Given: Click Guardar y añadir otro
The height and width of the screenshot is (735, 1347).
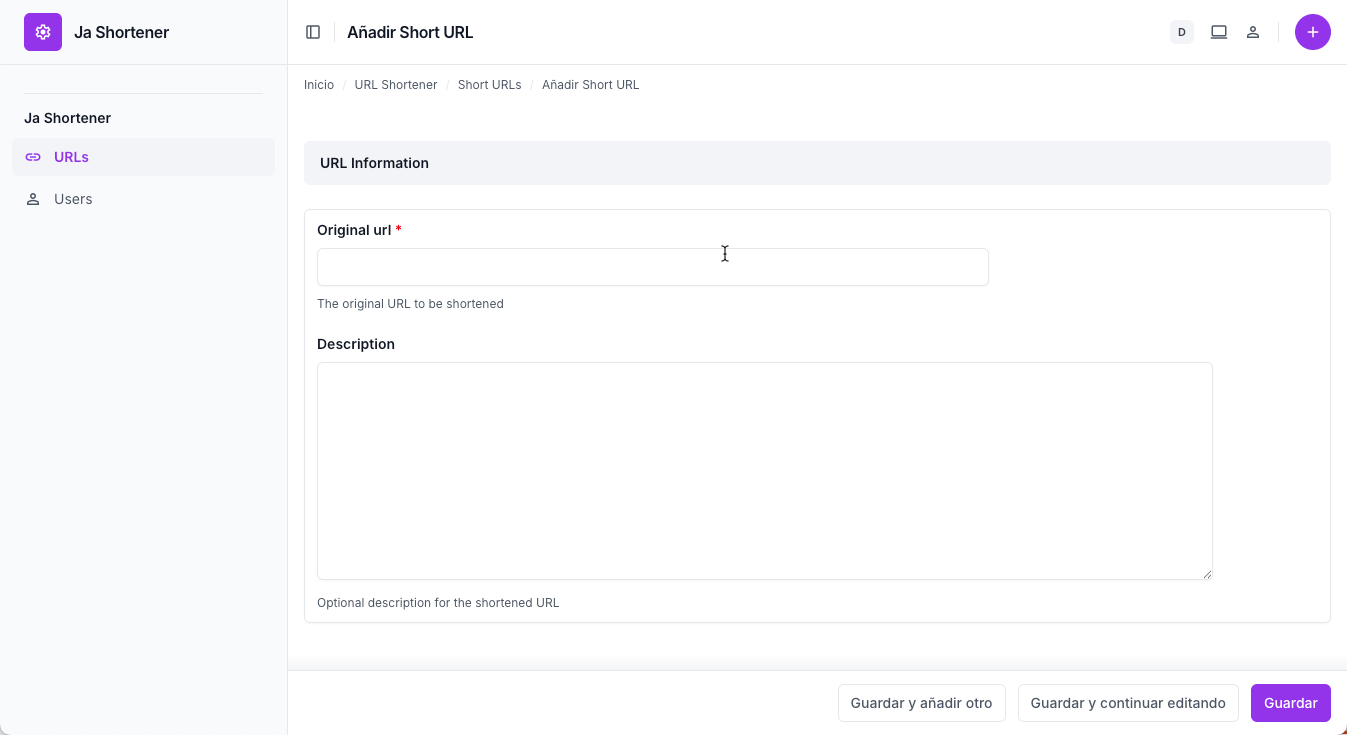Looking at the screenshot, I should (x=921, y=703).
